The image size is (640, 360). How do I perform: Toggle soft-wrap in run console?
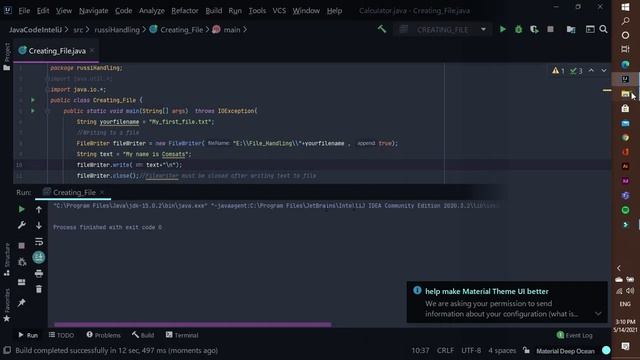click(x=39, y=242)
